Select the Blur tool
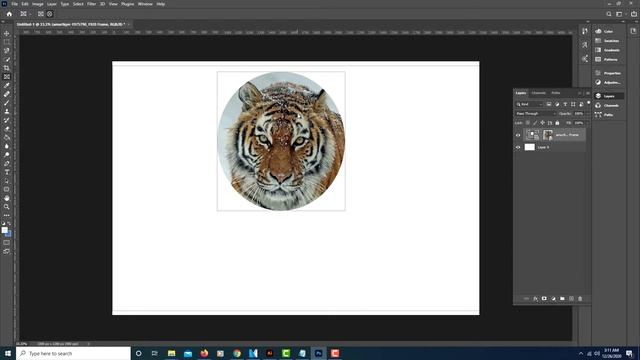The height and width of the screenshot is (360, 640). [7, 146]
